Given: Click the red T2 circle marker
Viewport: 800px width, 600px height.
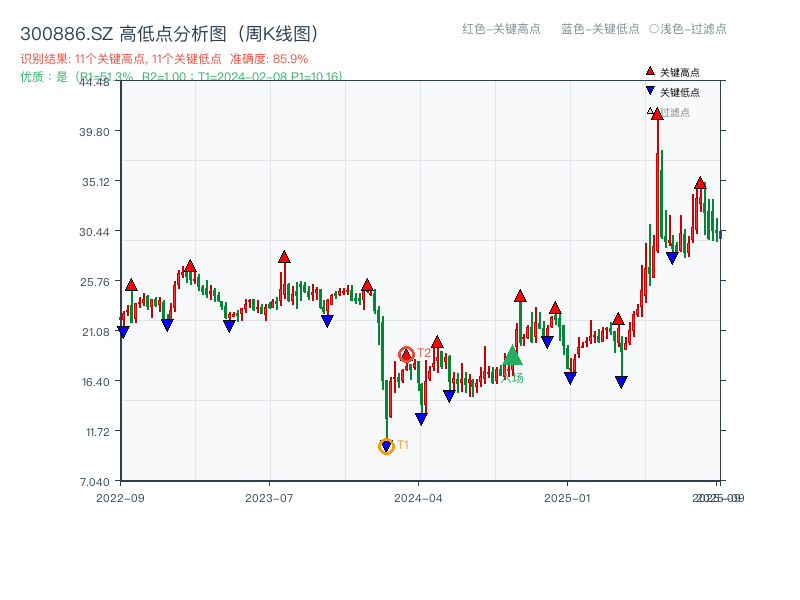Looking at the screenshot, I should pyautogui.click(x=406, y=354).
